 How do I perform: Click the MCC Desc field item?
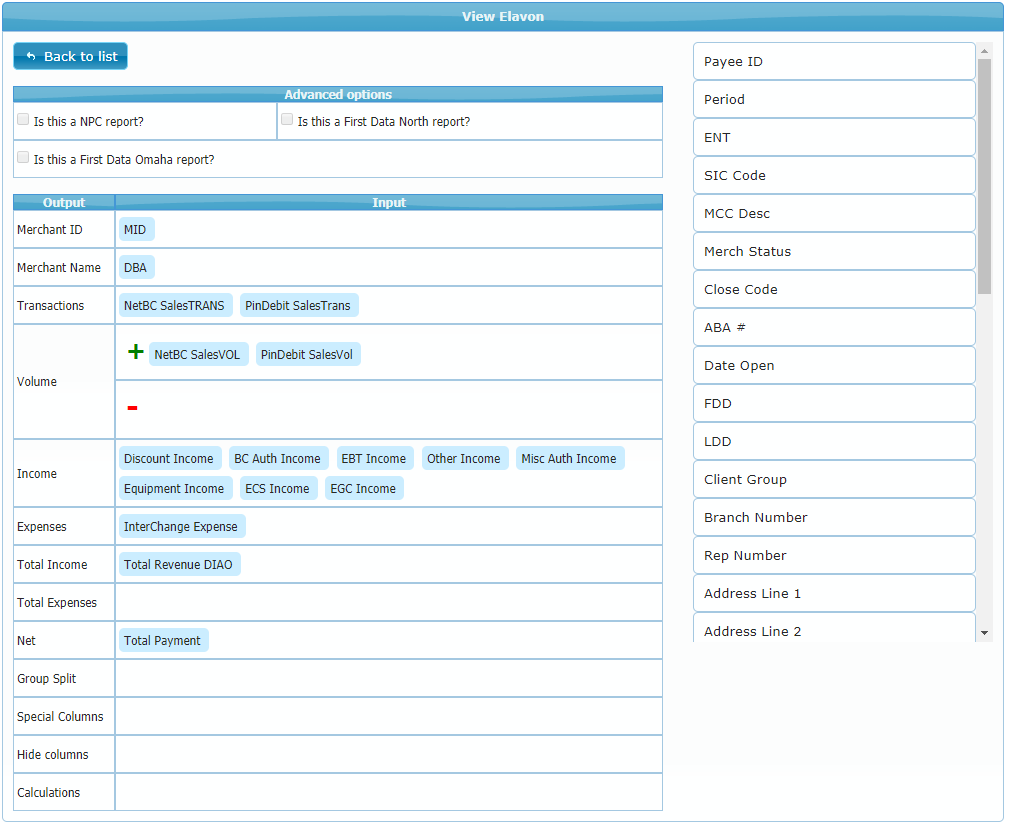pos(834,214)
